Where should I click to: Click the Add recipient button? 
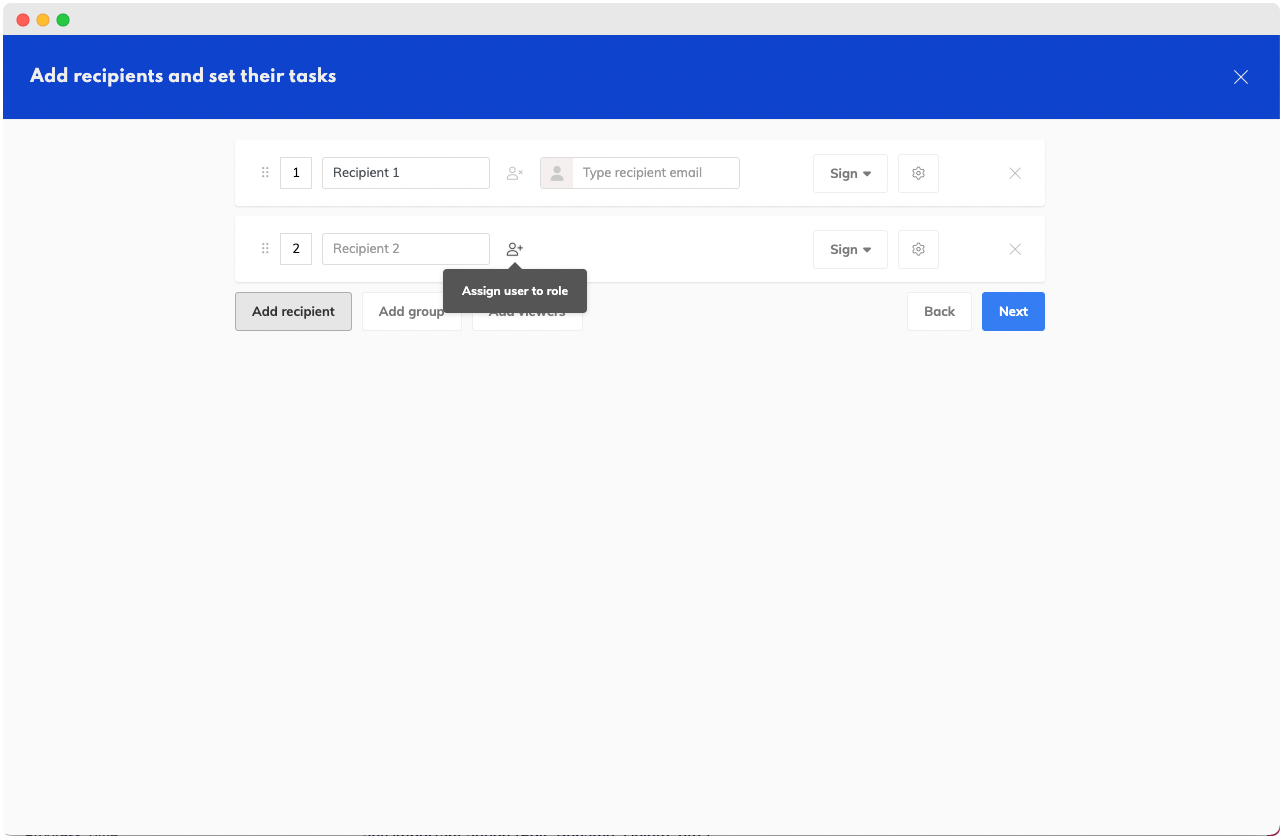point(293,311)
